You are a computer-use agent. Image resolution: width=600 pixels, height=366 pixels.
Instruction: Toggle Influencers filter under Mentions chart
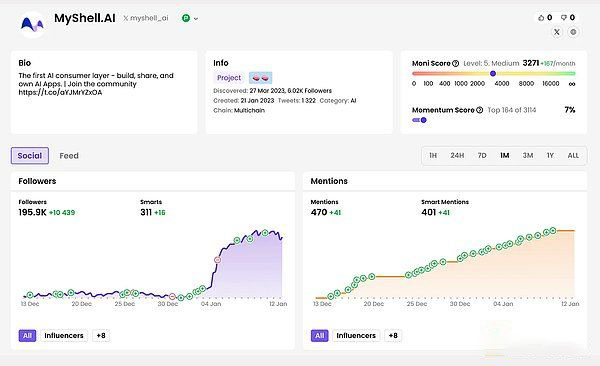[356, 336]
